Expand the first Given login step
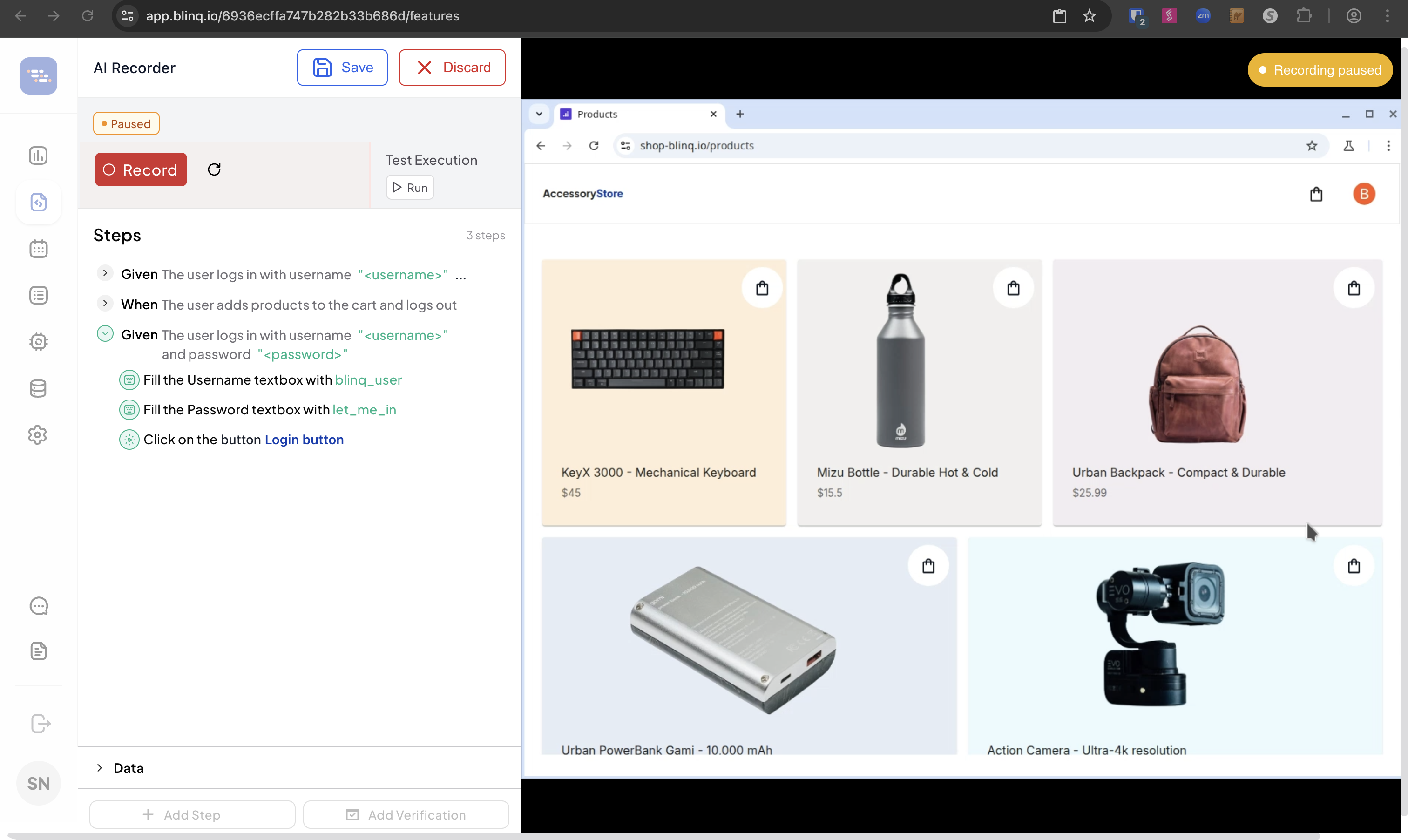 tap(105, 273)
